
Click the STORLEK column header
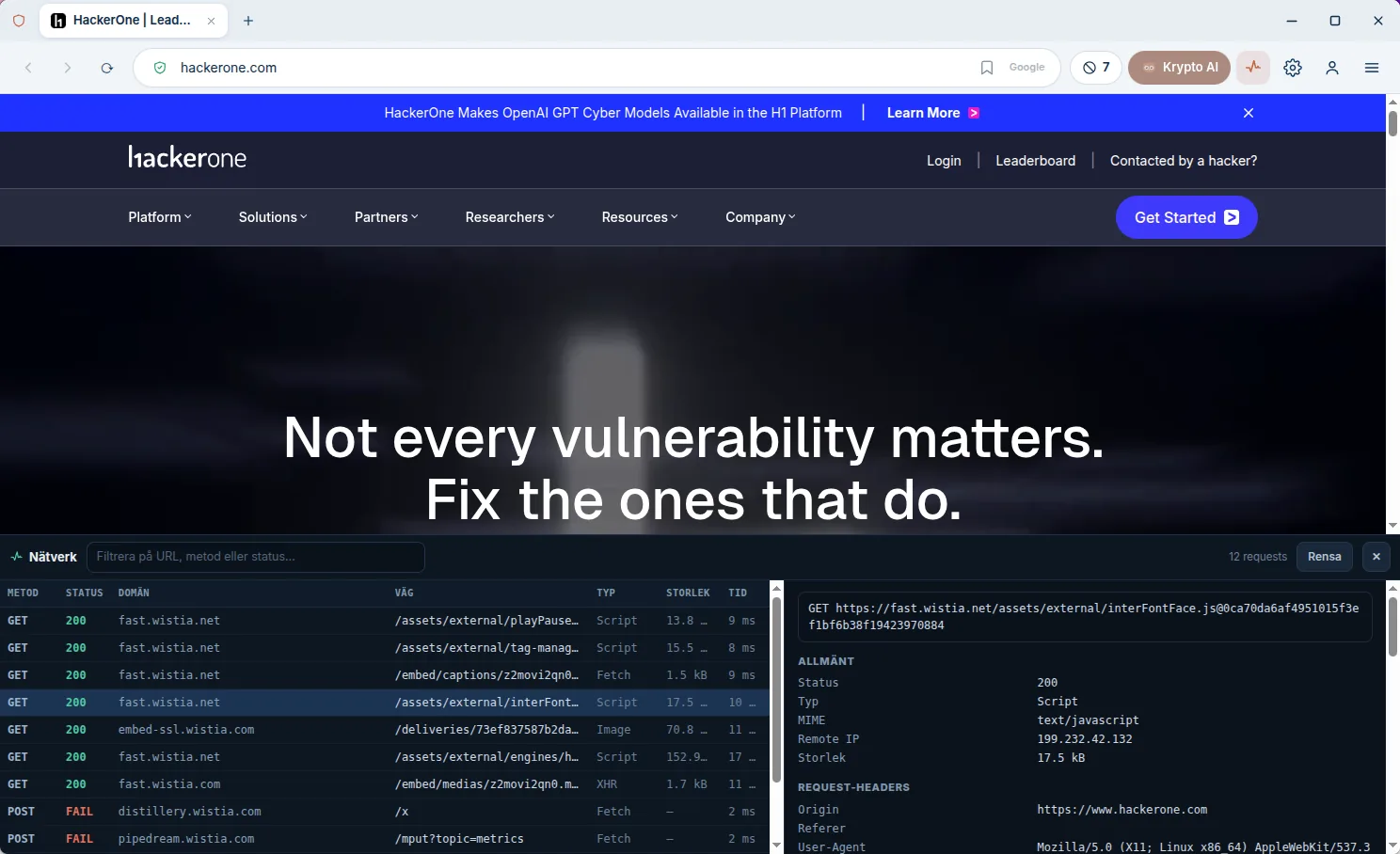pos(688,593)
